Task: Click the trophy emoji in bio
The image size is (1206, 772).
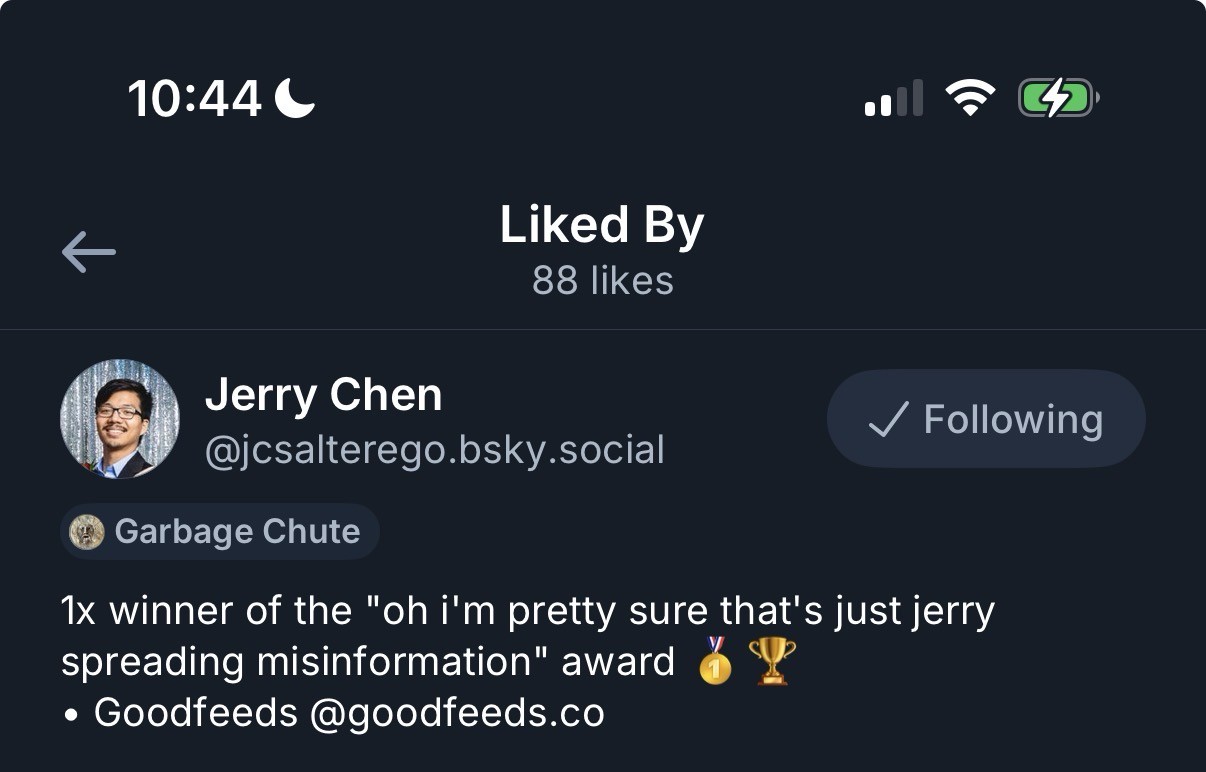Action: point(772,661)
